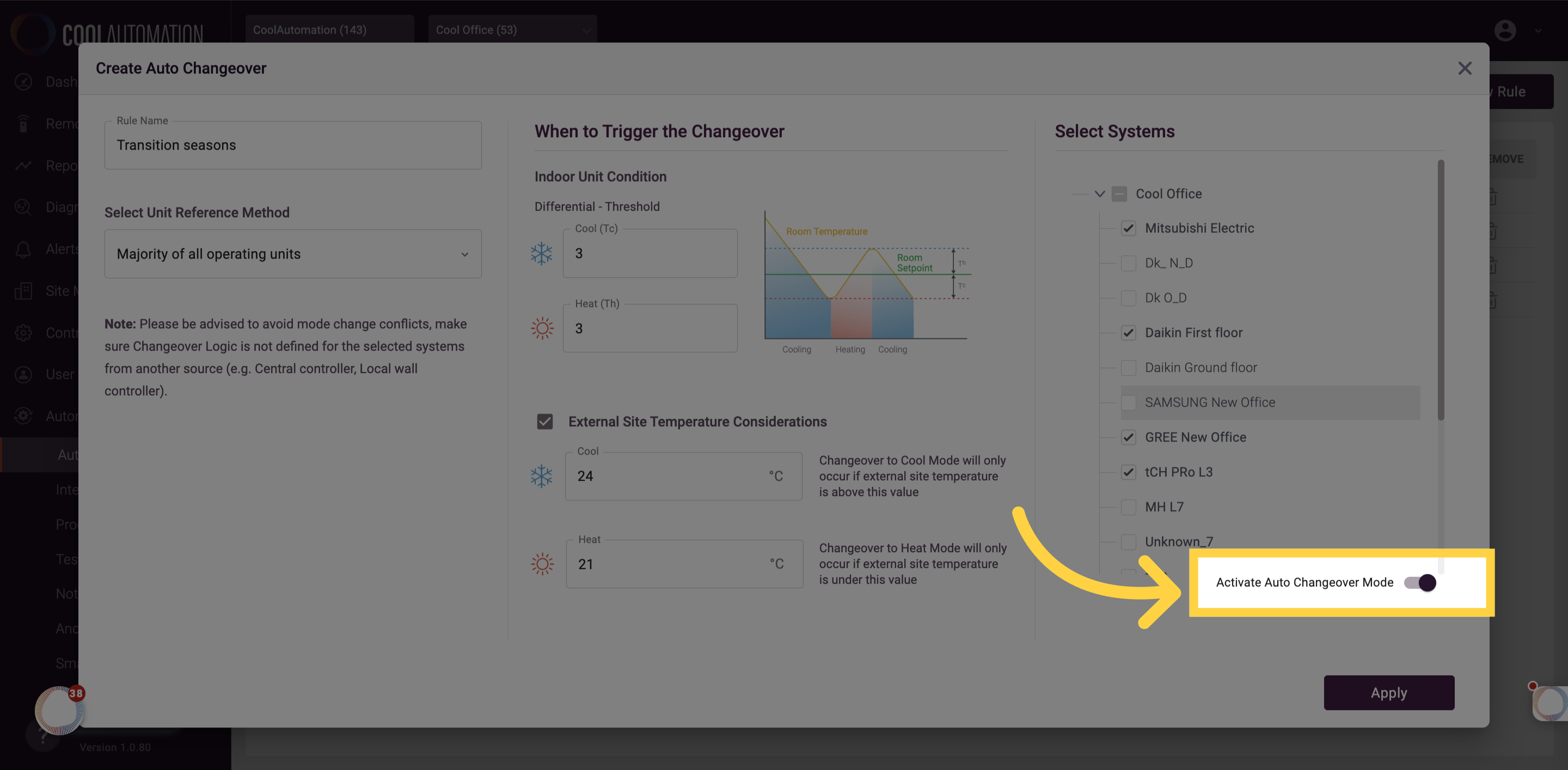Uncheck Daikin First floor system
The image size is (1568, 770).
tap(1129, 332)
